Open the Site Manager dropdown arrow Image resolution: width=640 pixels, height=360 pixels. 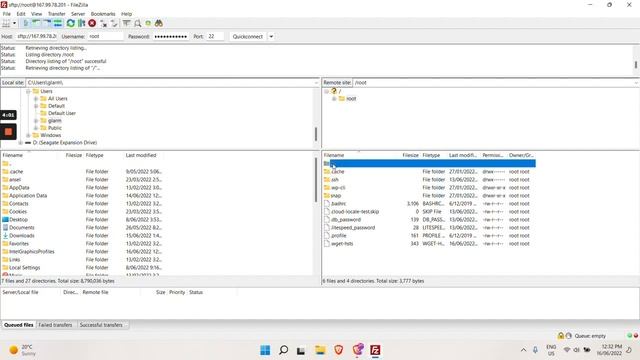click(14, 23)
